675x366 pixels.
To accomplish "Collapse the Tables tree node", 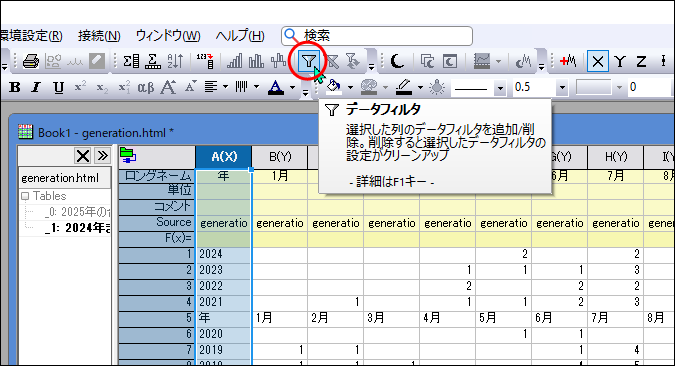I will tap(25, 196).
